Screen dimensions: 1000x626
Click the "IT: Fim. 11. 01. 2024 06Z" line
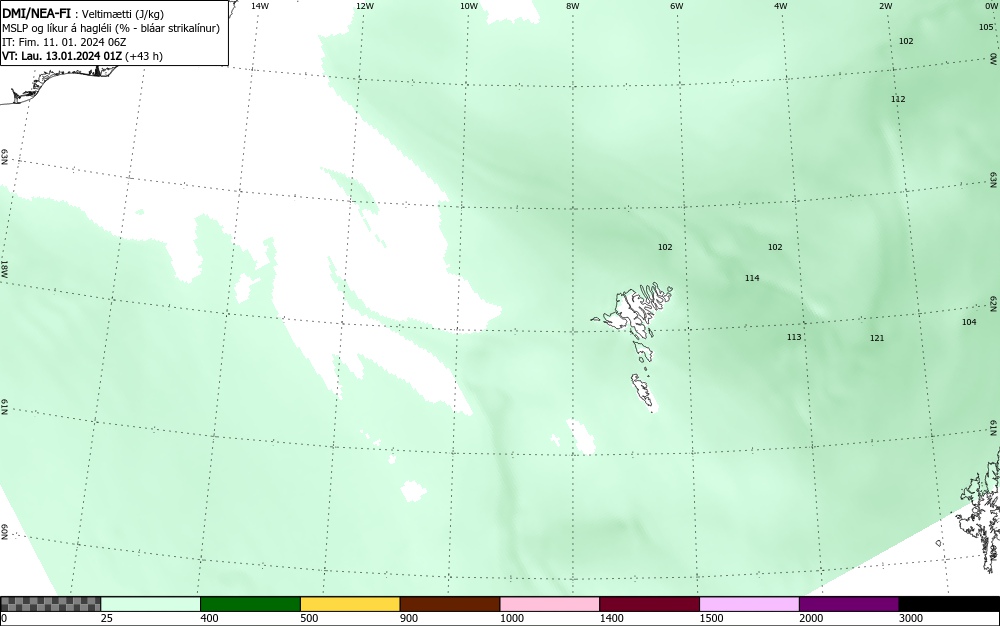pyautogui.click(x=64, y=42)
